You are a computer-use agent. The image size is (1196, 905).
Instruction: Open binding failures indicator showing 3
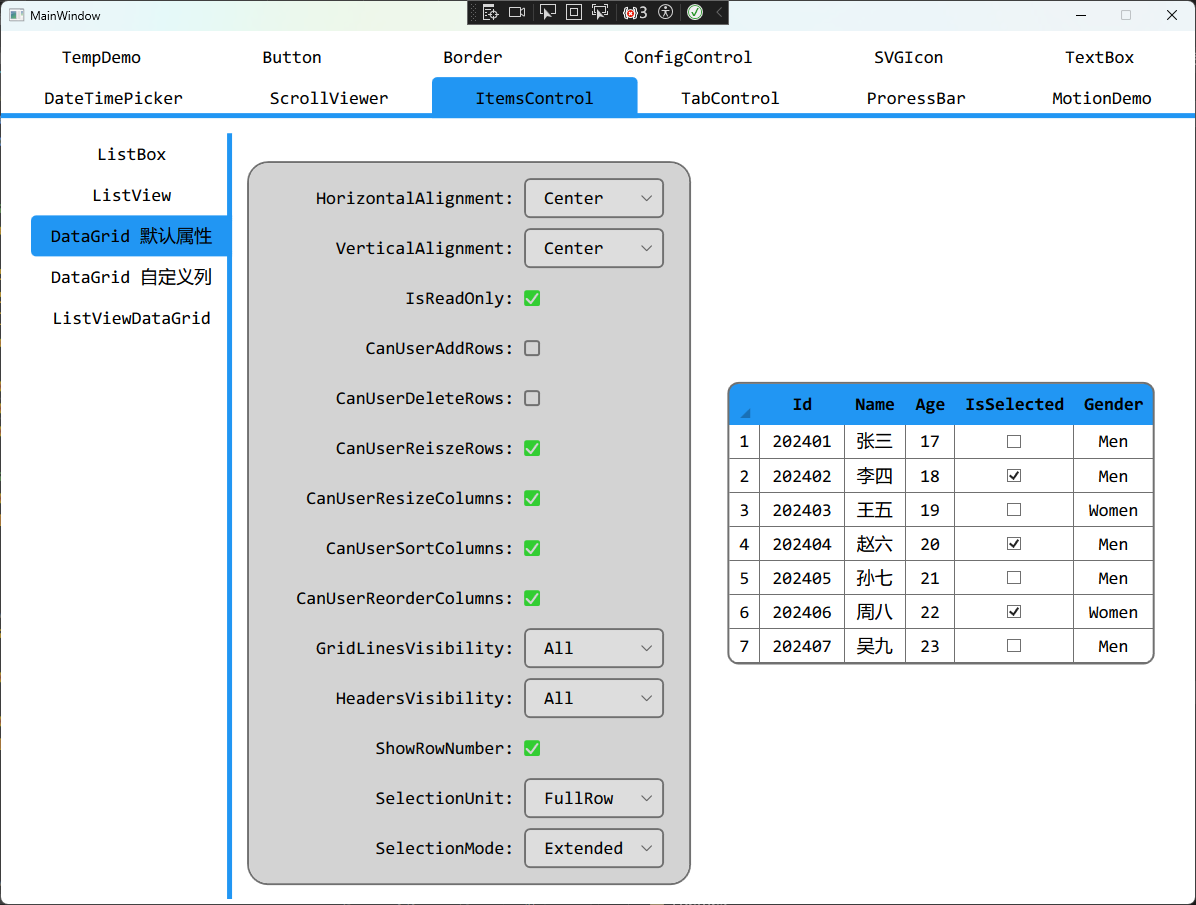(x=635, y=12)
